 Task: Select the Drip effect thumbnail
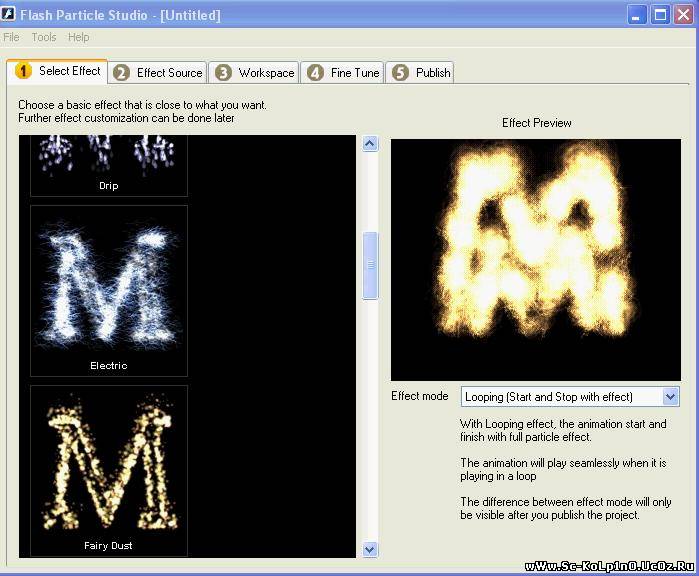[x=109, y=165]
